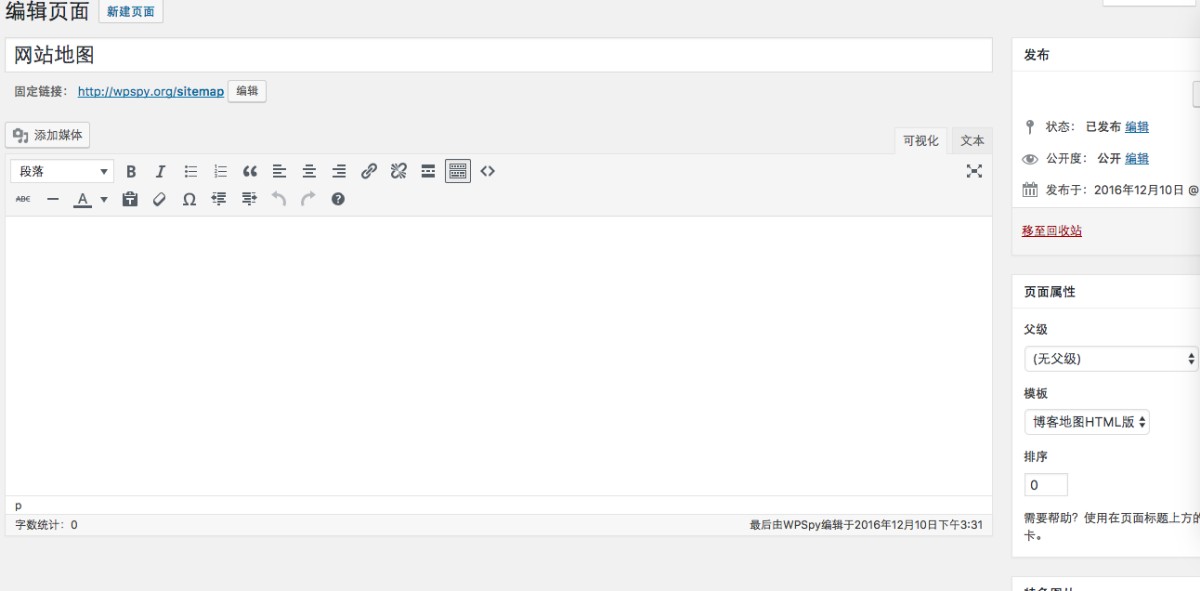Open the 博客地图HTML版 template dropdown

tap(1087, 422)
